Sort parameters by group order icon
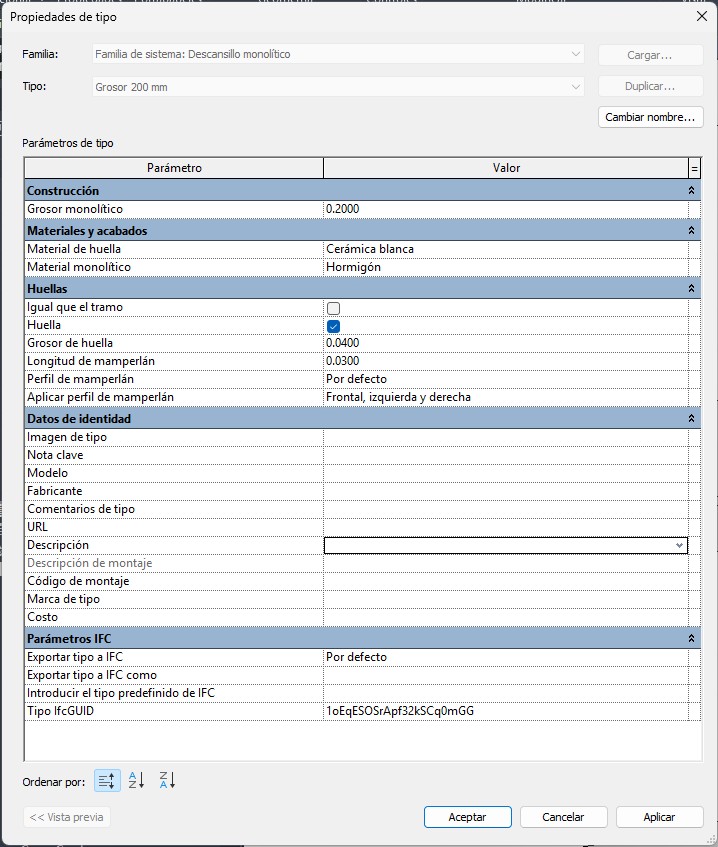 [x=107, y=781]
